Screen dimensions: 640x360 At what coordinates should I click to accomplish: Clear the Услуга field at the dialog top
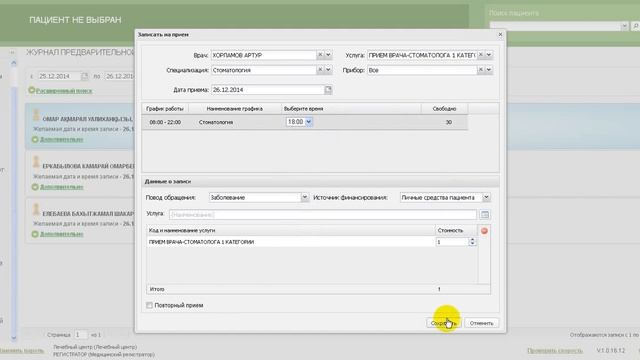[481, 55]
